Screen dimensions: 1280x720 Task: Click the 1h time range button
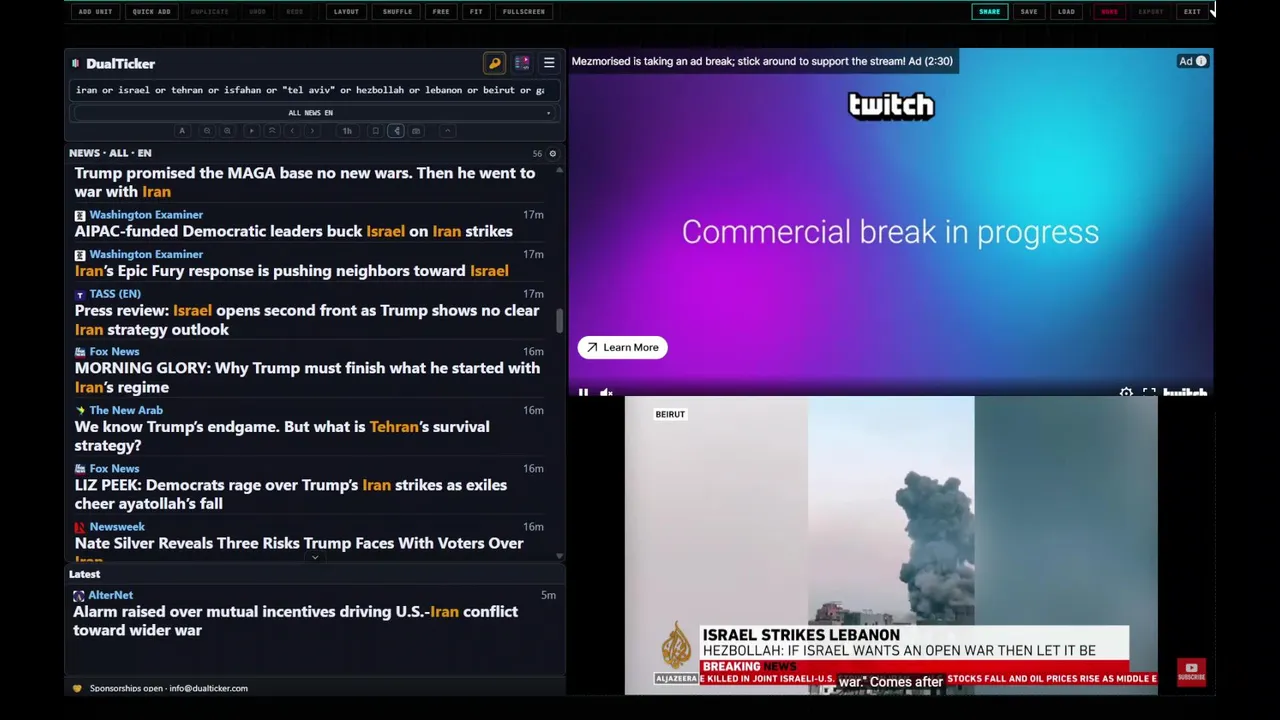pos(347,131)
